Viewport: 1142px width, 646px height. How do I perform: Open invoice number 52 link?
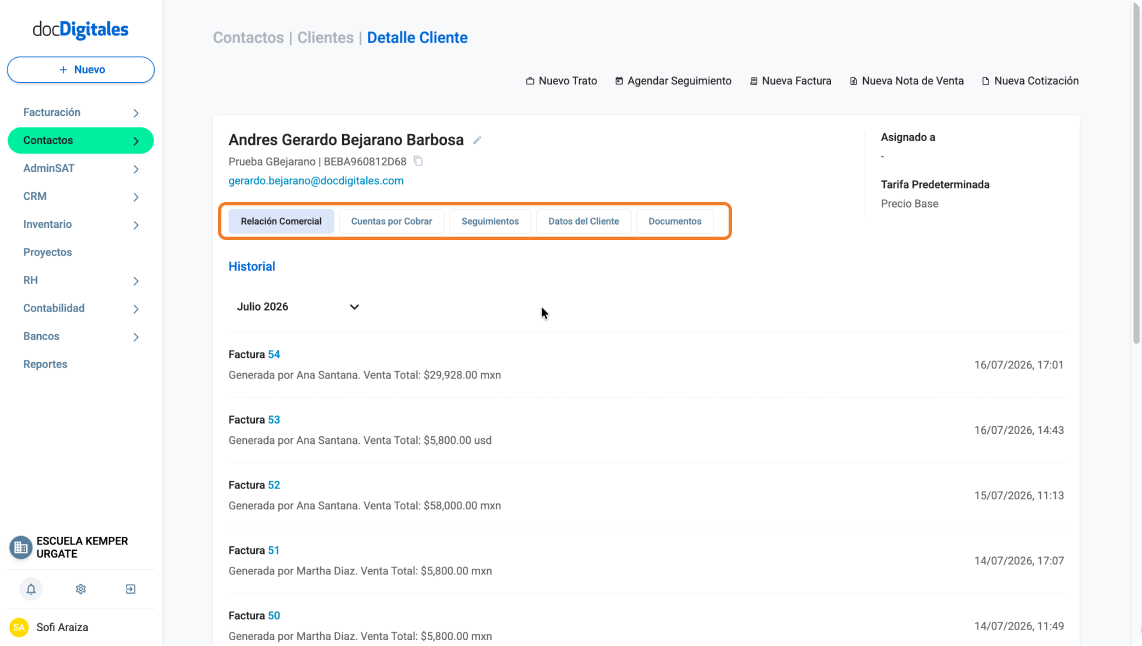(274, 485)
